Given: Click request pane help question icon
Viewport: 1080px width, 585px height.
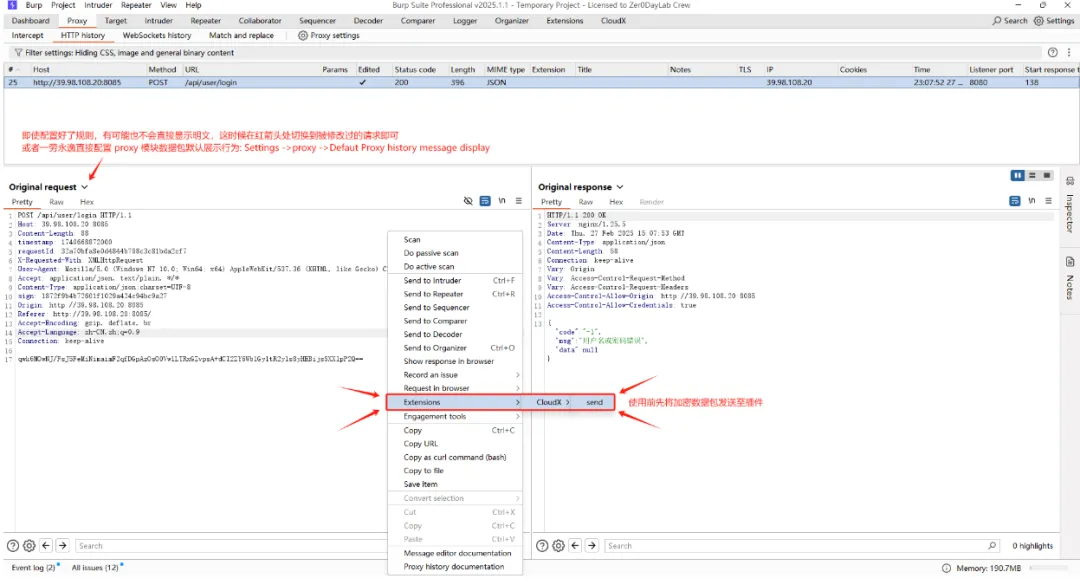Looking at the screenshot, I should click(x=12, y=546).
